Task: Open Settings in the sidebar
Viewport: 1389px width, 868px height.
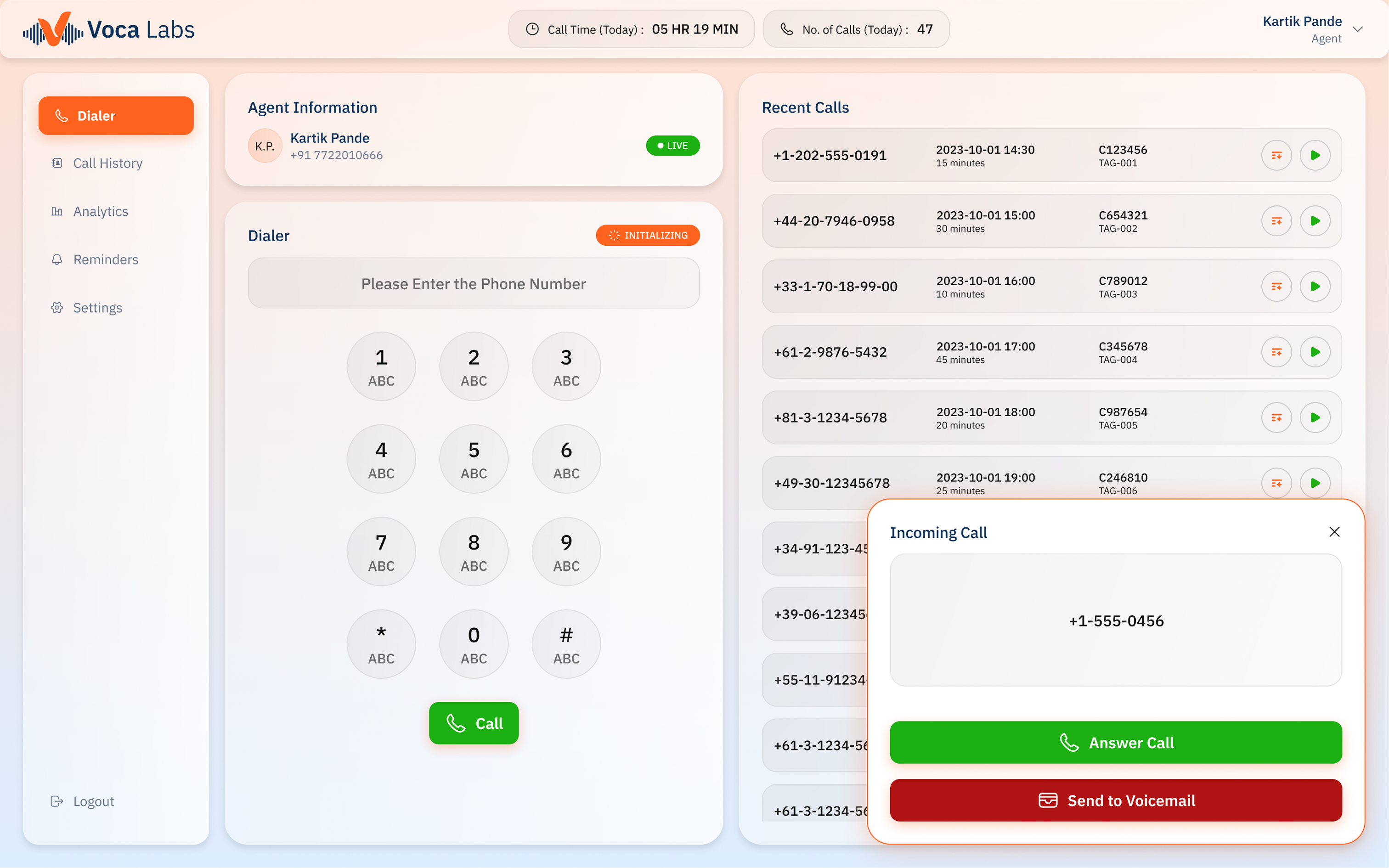Action: coord(97,308)
